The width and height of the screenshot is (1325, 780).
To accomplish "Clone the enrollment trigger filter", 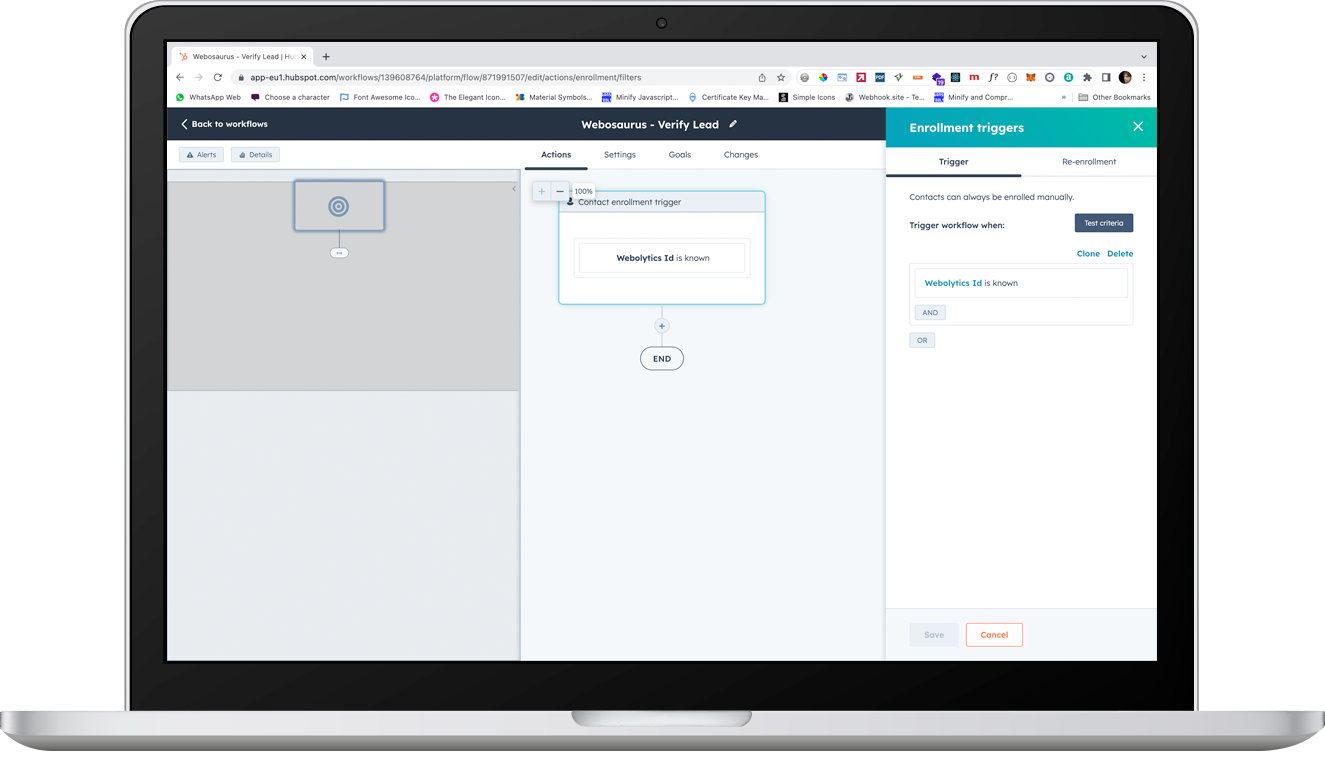I will point(1088,253).
